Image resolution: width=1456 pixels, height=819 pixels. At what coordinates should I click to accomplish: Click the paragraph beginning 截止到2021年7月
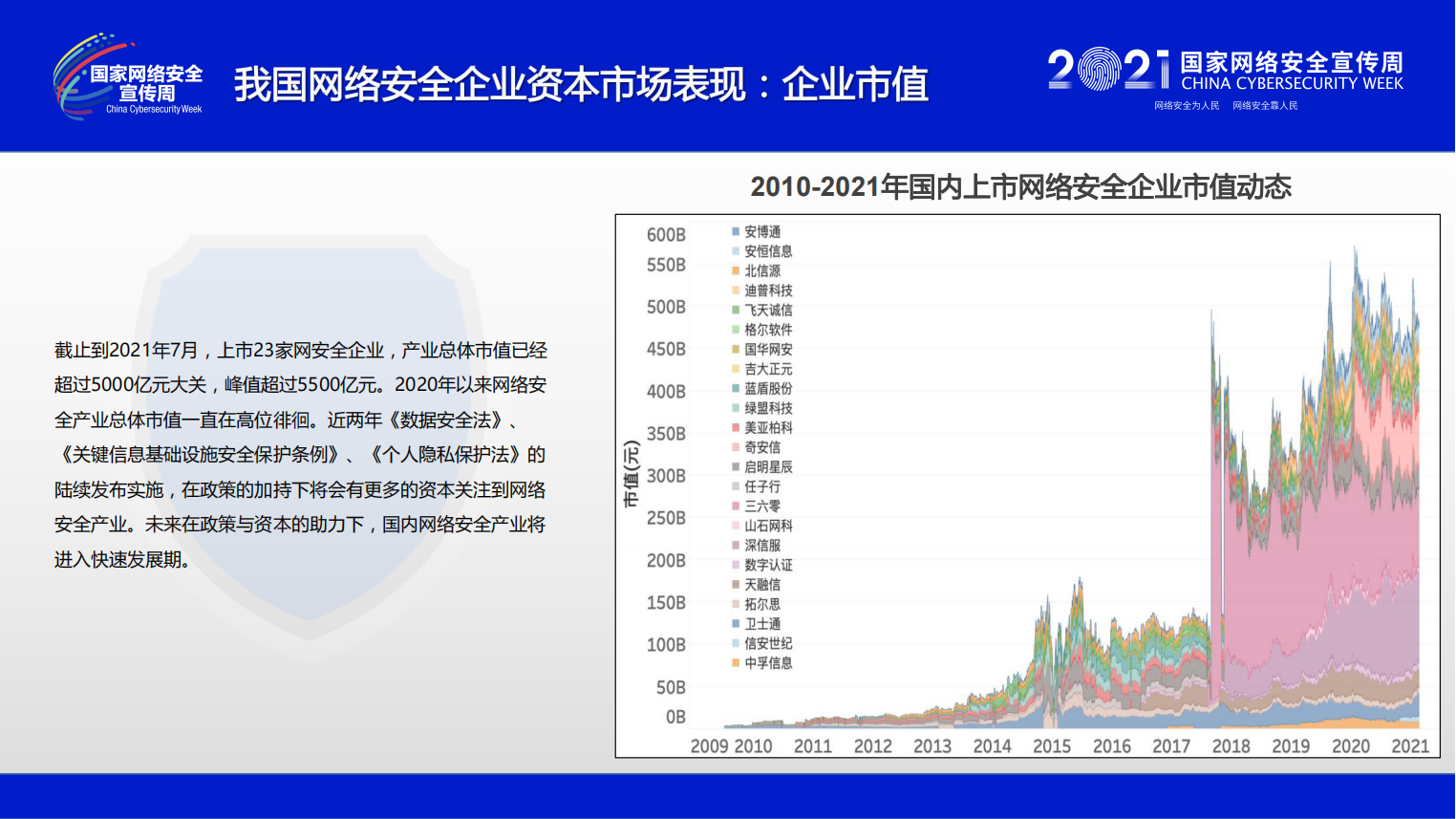[300, 455]
